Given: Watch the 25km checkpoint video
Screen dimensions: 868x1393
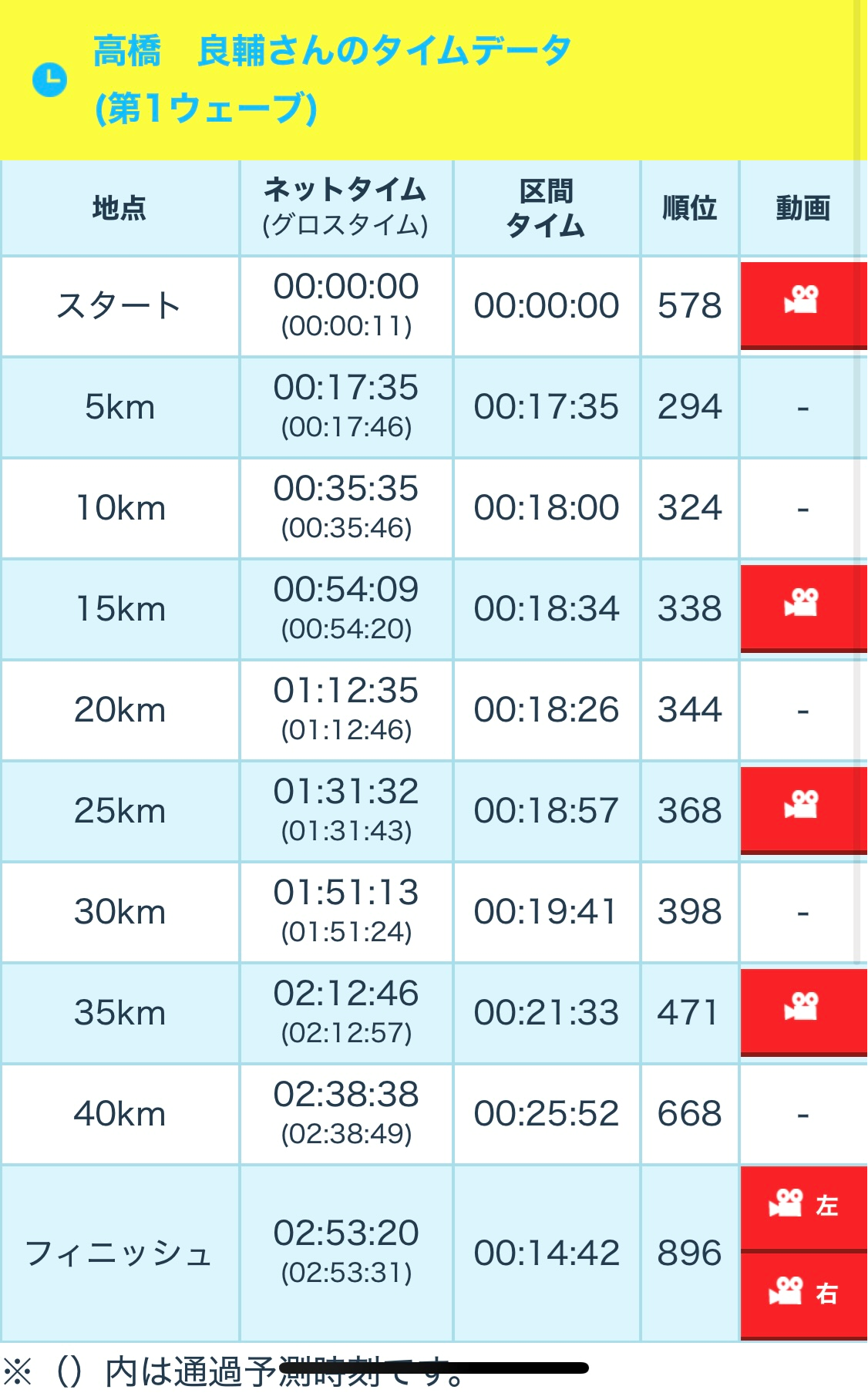Looking at the screenshot, I should [x=802, y=809].
